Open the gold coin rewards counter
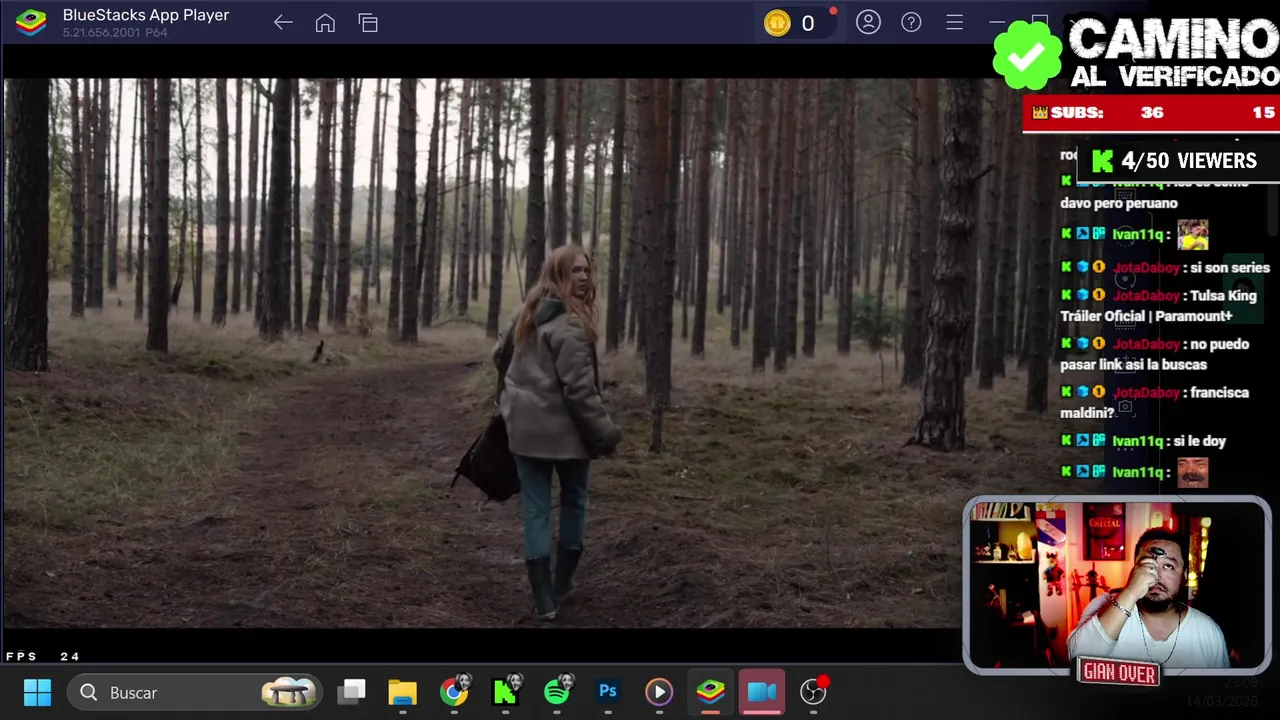Viewport: 1280px width, 720px height. [796, 23]
